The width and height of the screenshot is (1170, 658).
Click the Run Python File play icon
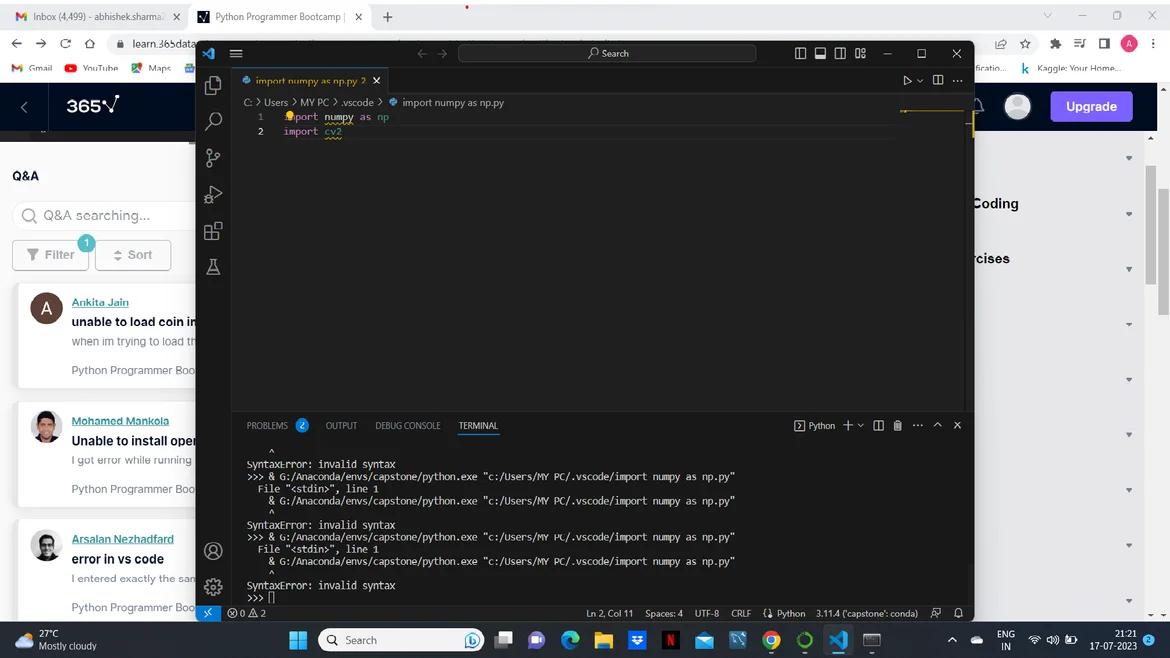pyautogui.click(x=907, y=81)
